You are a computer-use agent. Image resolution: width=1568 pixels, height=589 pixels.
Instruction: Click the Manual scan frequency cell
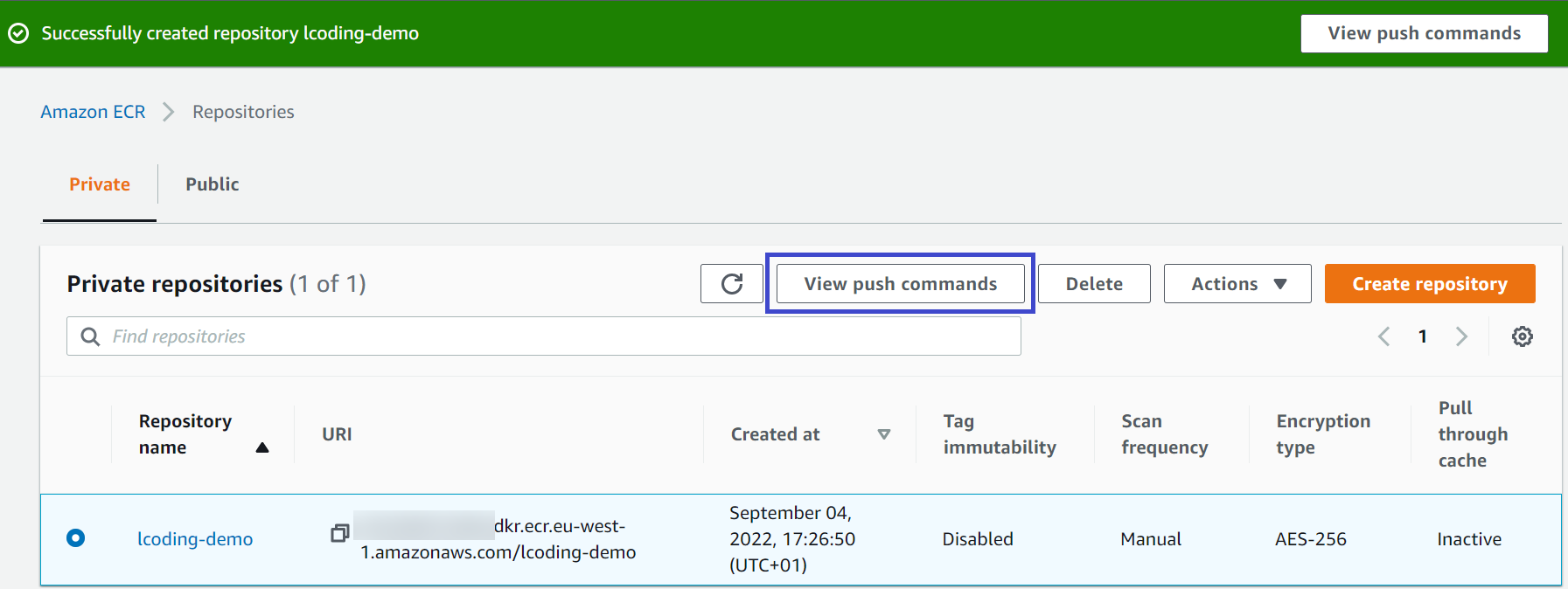point(1151,539)
